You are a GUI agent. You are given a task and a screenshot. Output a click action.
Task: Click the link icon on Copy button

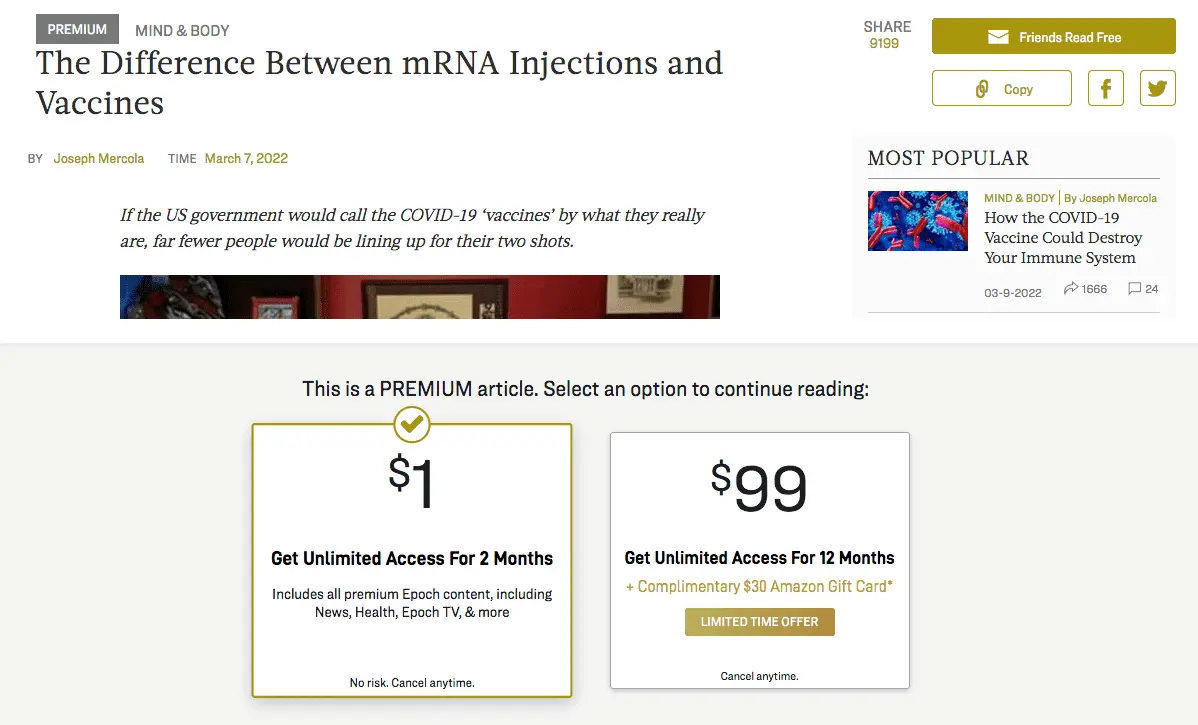982,89
